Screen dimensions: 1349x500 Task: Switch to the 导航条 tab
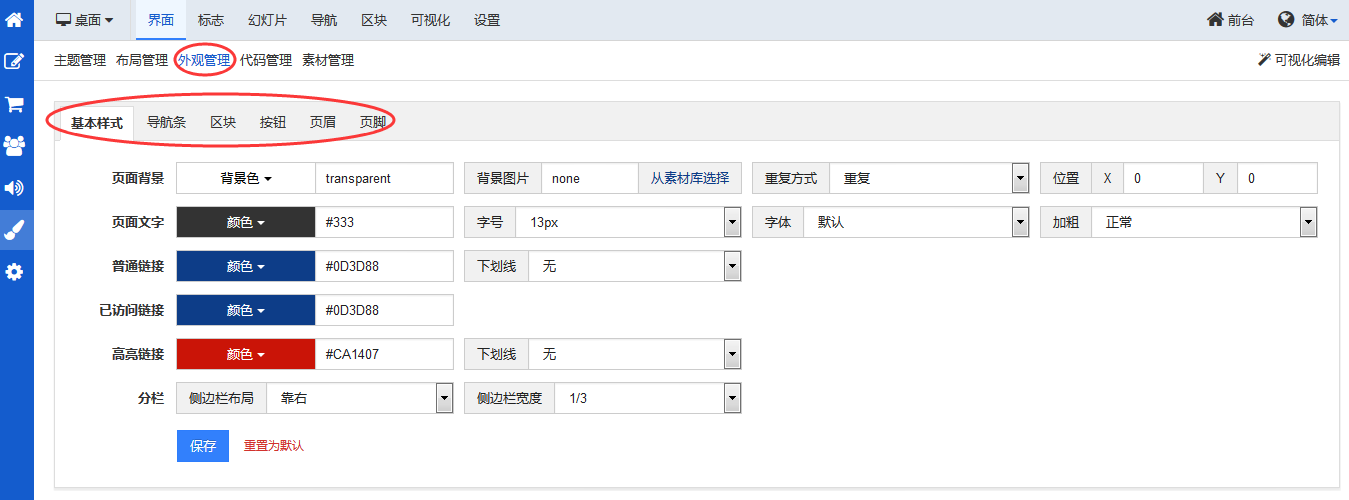tap(166, 122)
